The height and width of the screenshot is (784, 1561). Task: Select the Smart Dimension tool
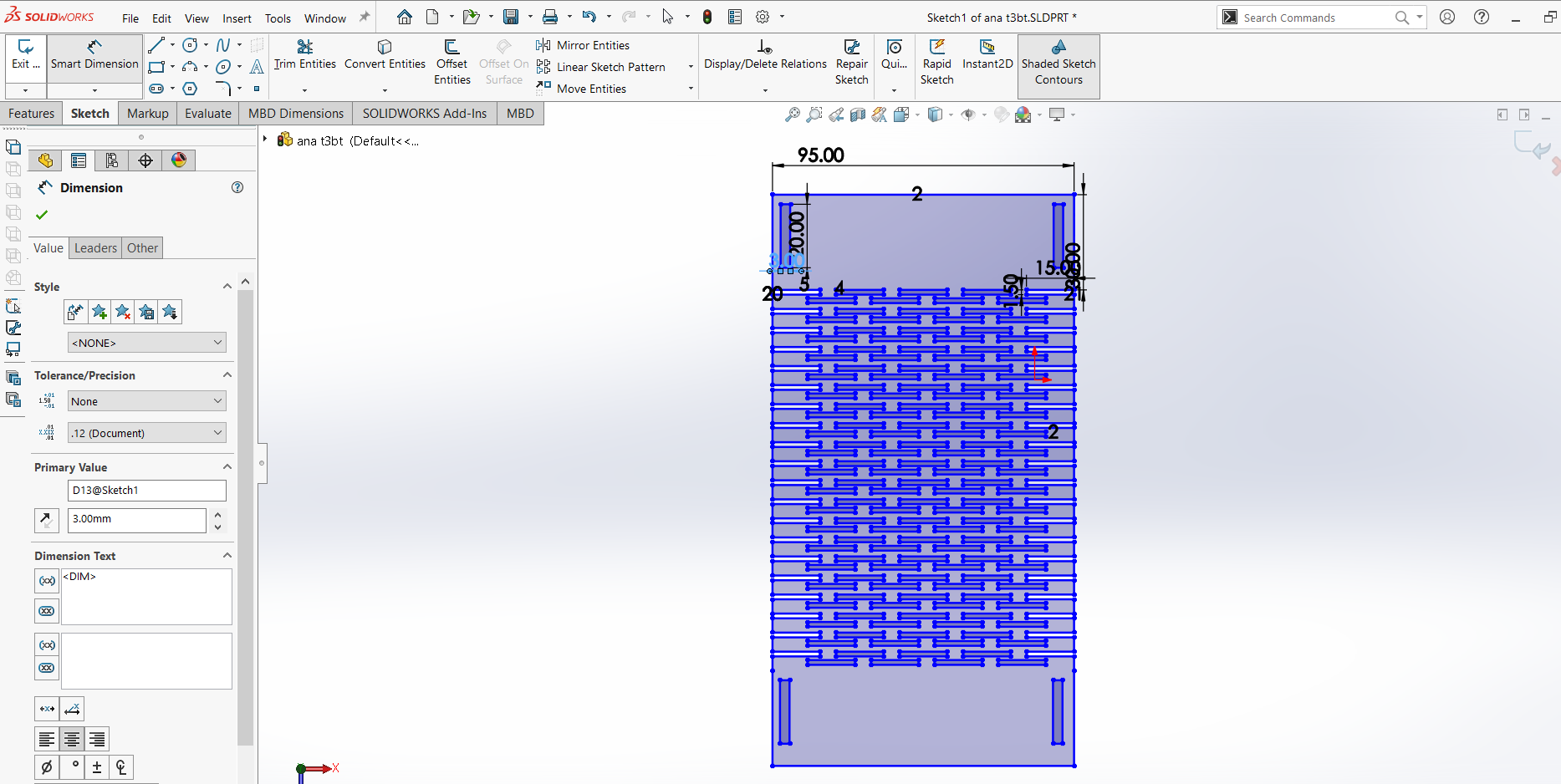94,55
